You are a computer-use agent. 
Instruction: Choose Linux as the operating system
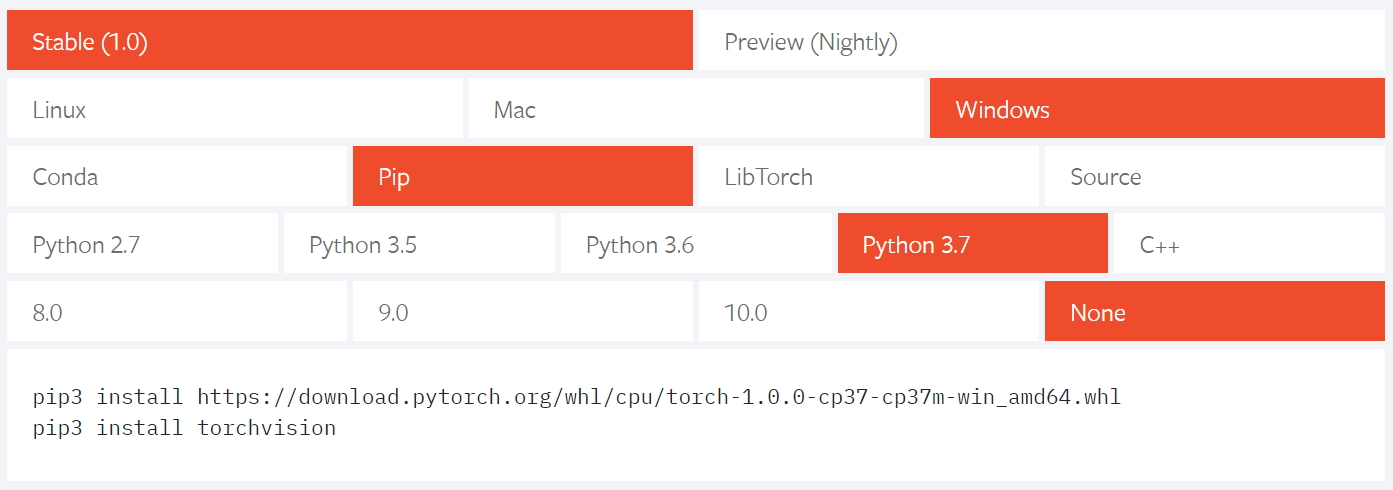[234, 109]
